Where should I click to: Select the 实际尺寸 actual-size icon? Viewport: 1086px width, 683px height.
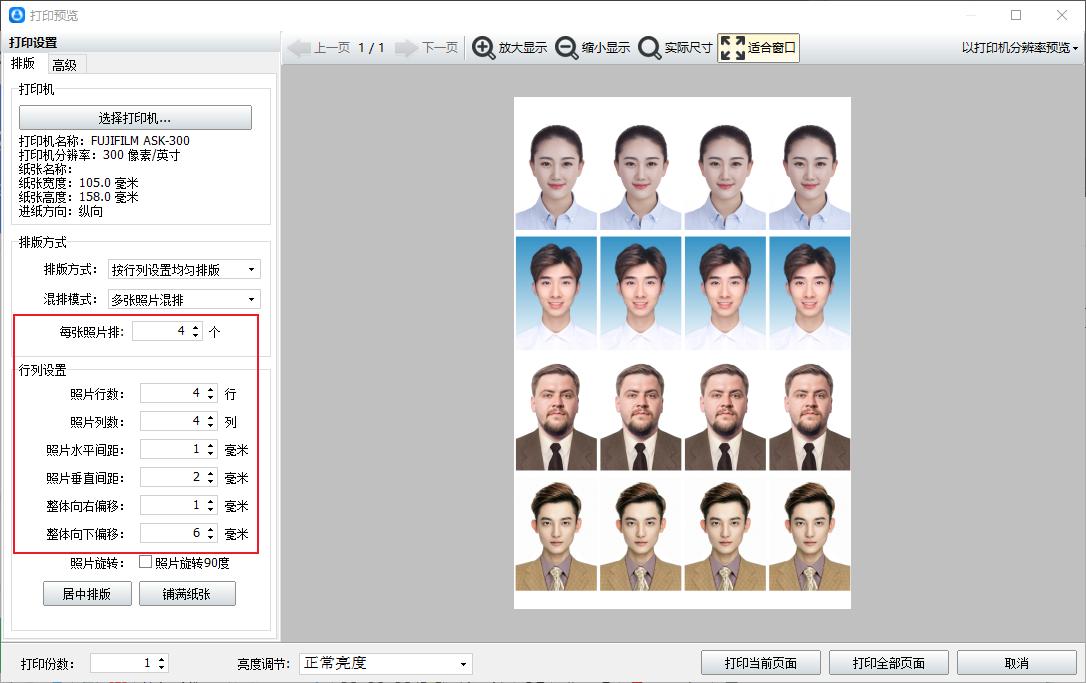pos(648,46)
